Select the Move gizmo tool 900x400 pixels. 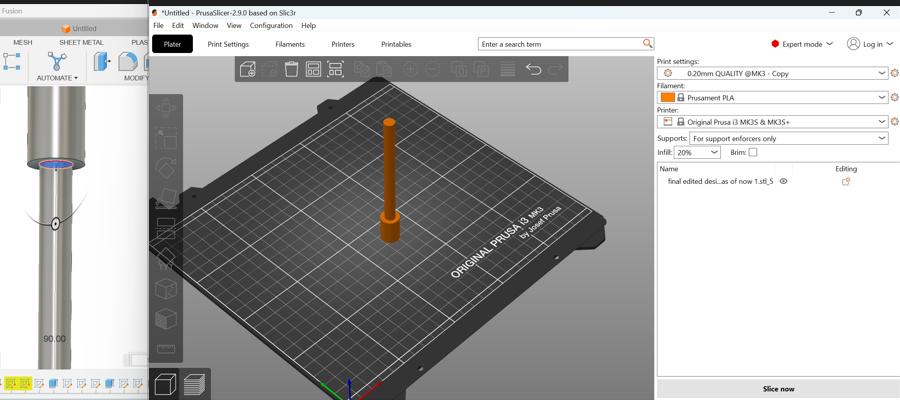pyautogui.click(x=166, y=108)
